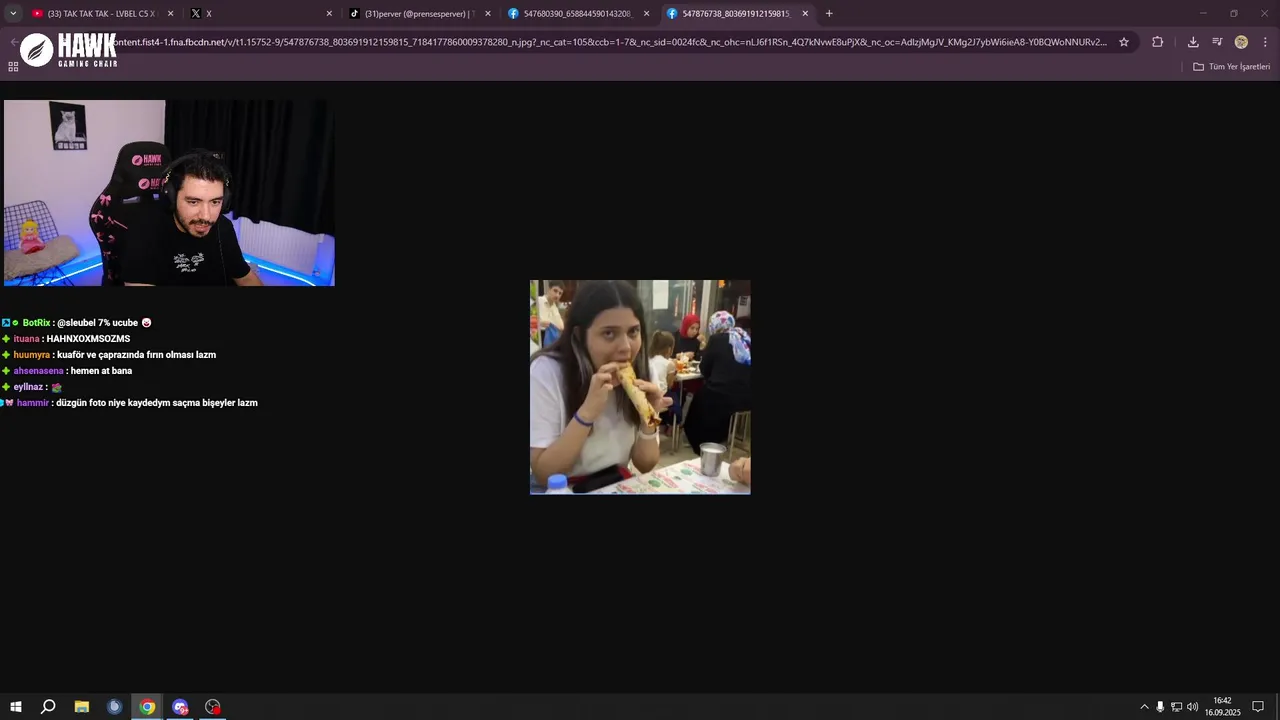Open the tab search dropdown arrow
Screen dimensions: 1280x720
point(13,13)
